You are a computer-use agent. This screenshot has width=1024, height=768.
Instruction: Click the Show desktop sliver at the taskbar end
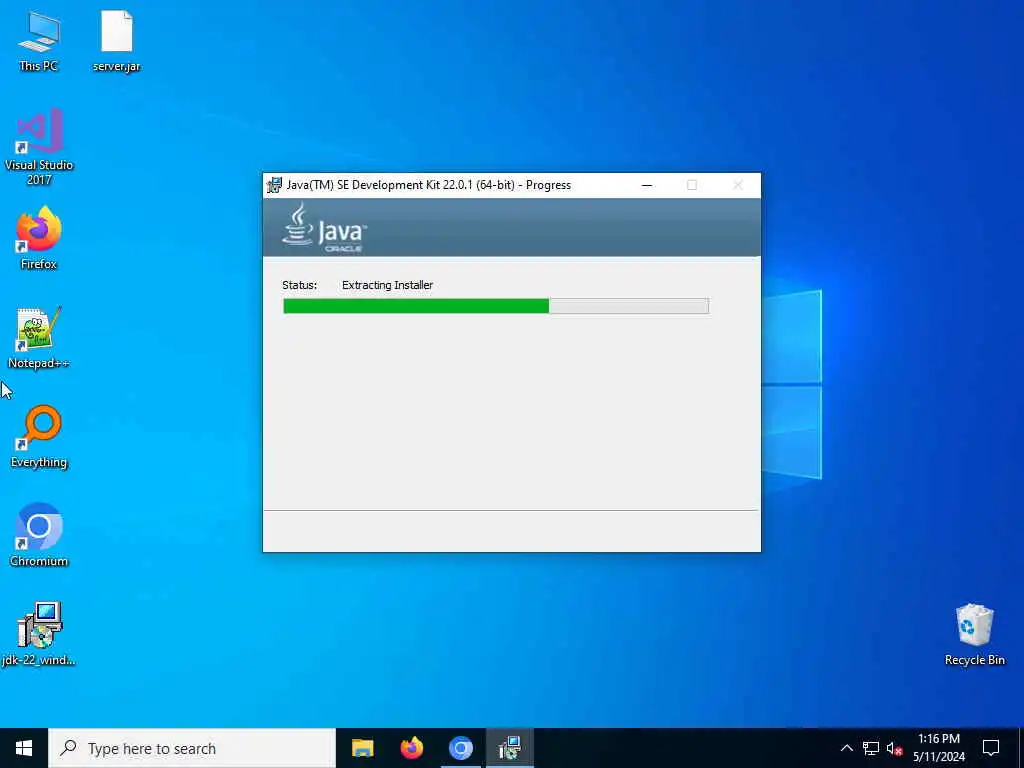tap(1021, 748)
